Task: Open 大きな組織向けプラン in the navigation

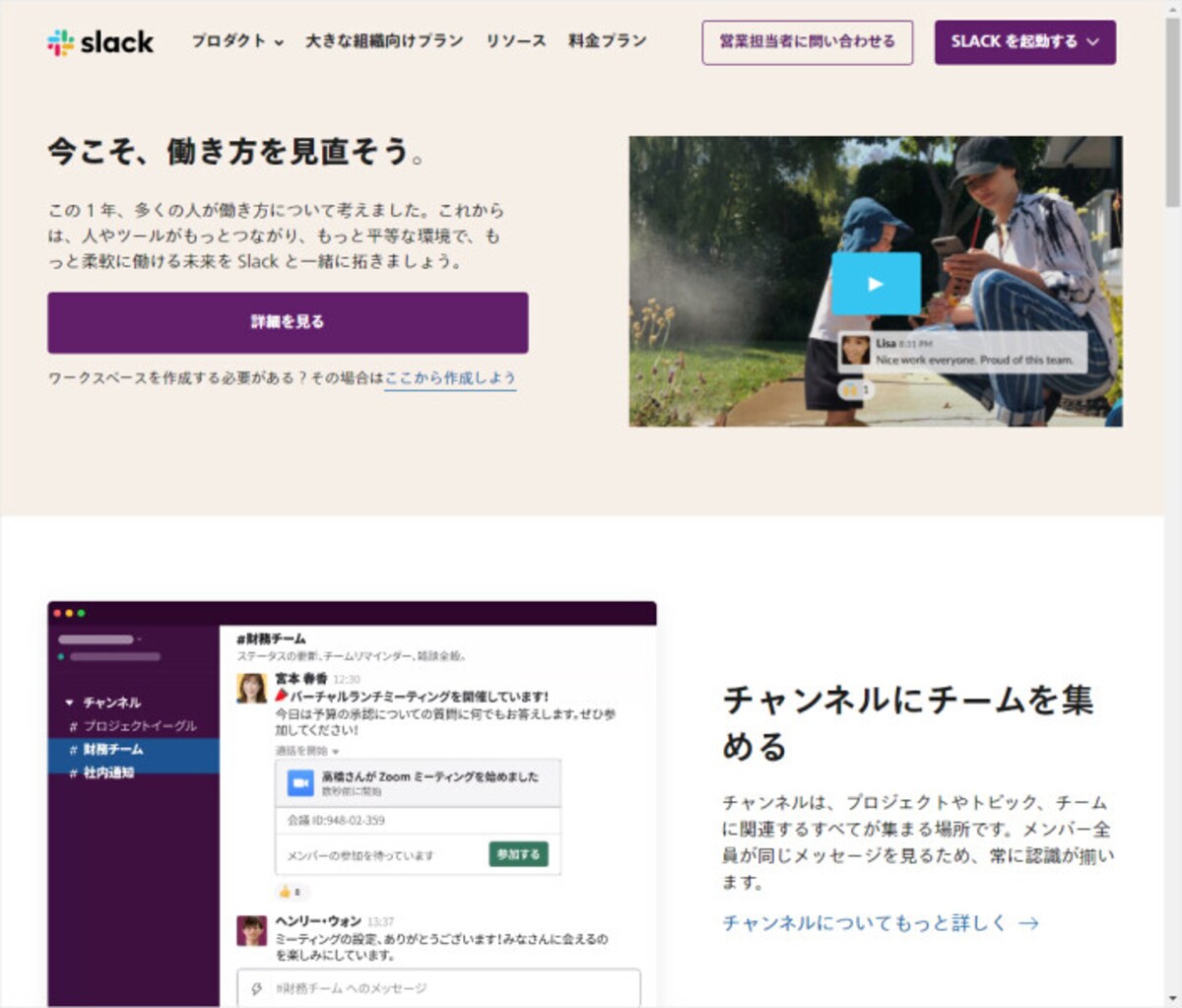Action: pyautogui.click(x=384, y=41)
